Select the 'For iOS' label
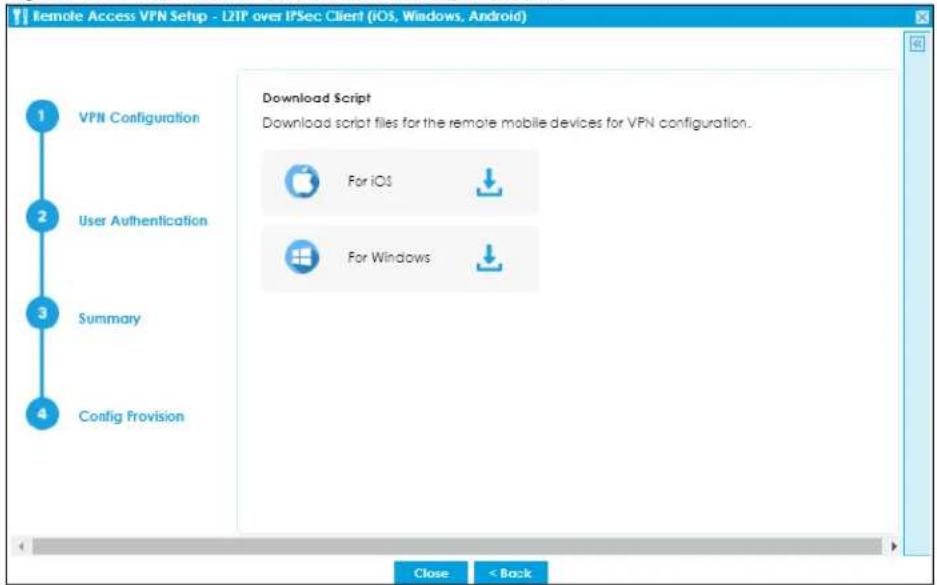This screenshot has width=937, height=585. coord(369,182)
